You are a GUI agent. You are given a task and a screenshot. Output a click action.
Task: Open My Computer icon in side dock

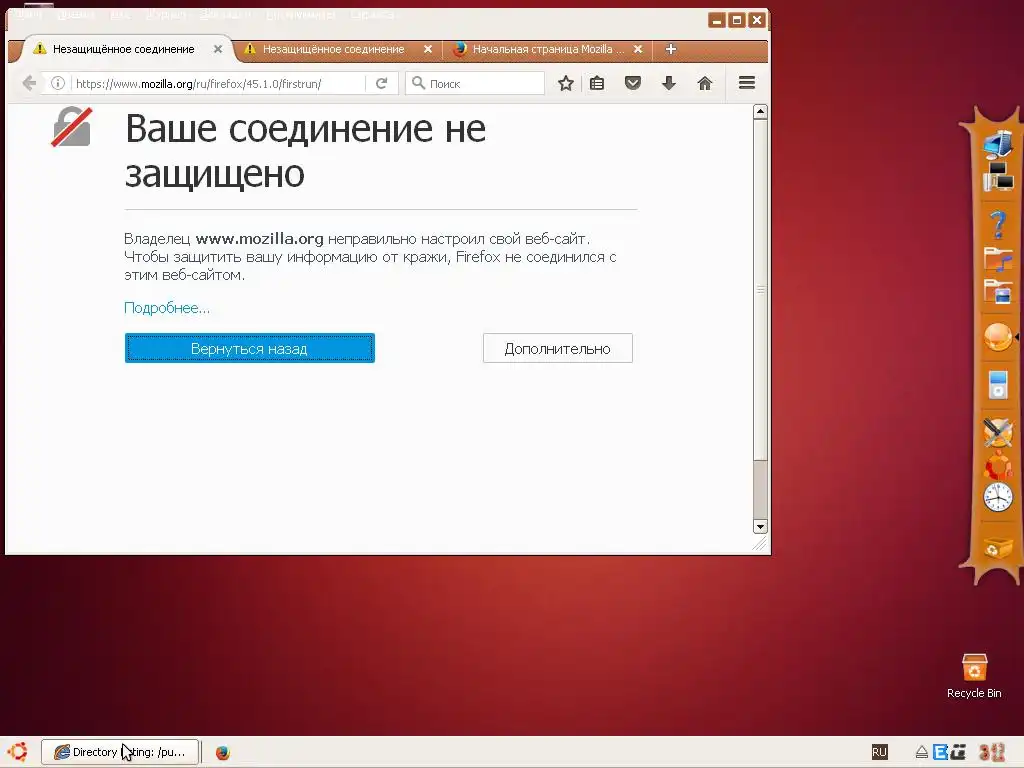click(x=997, y=144)
